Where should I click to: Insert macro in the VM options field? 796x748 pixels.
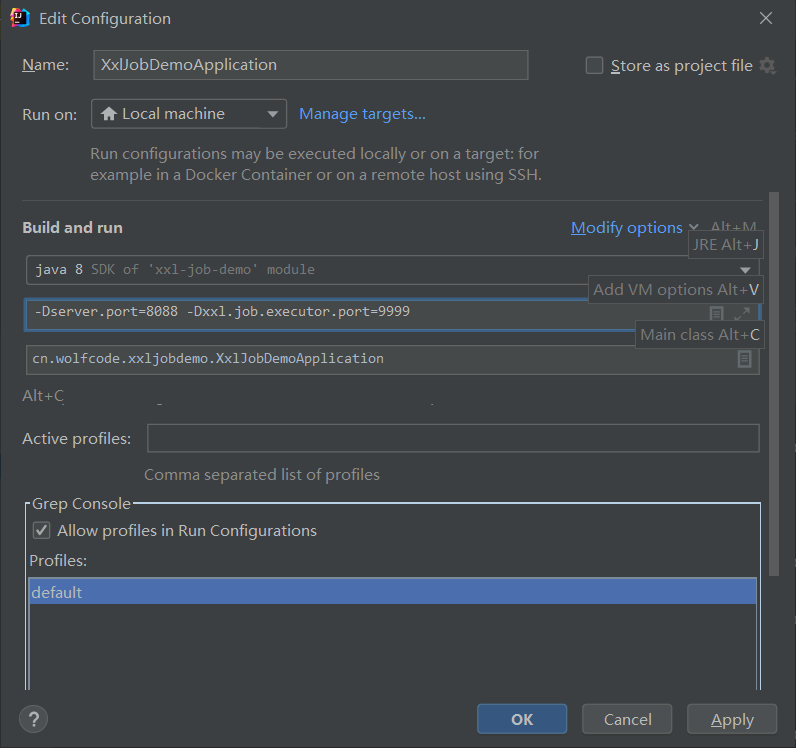[x=716, y=313]
